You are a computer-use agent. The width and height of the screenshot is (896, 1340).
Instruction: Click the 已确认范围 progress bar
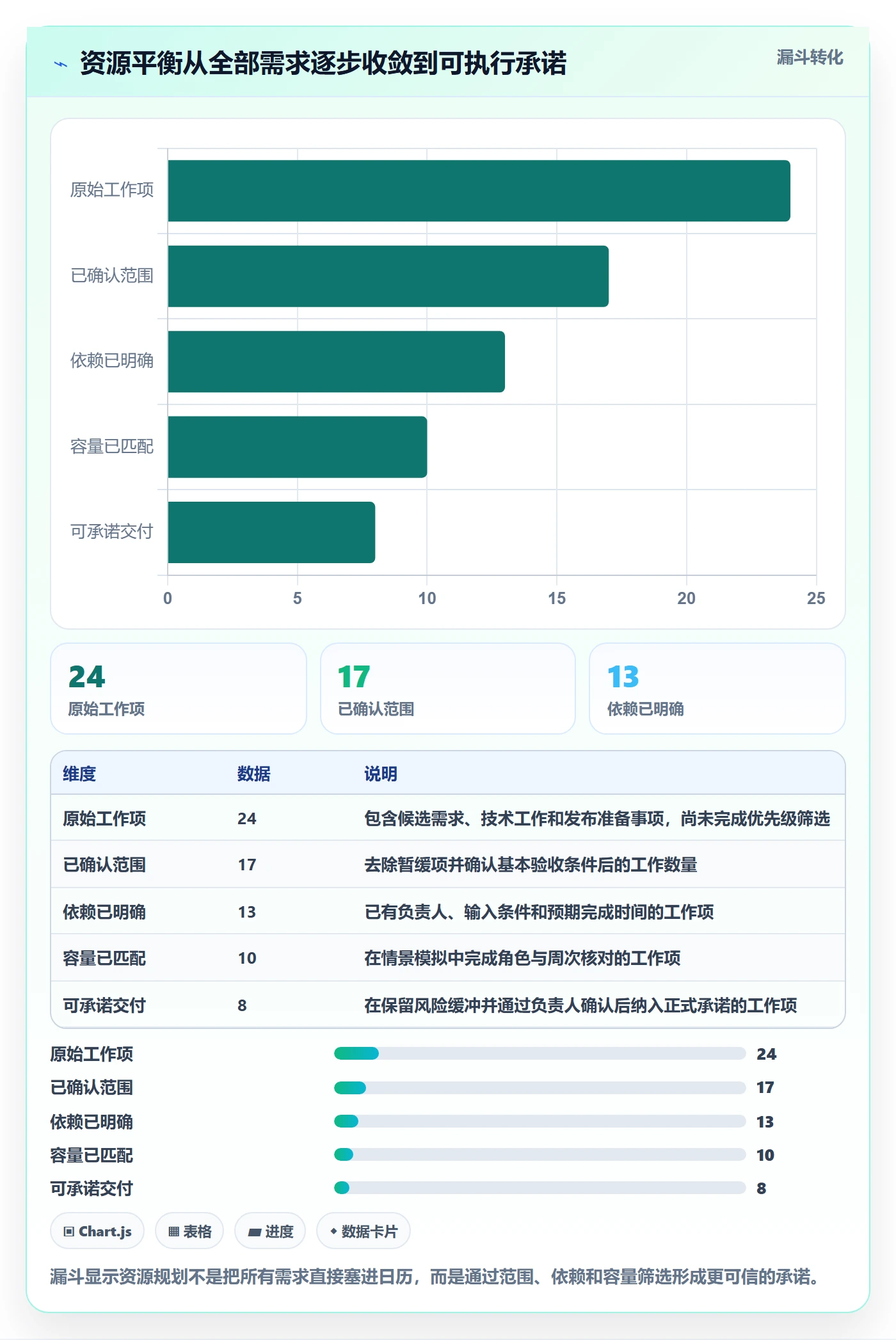[x=540, y=1087]
